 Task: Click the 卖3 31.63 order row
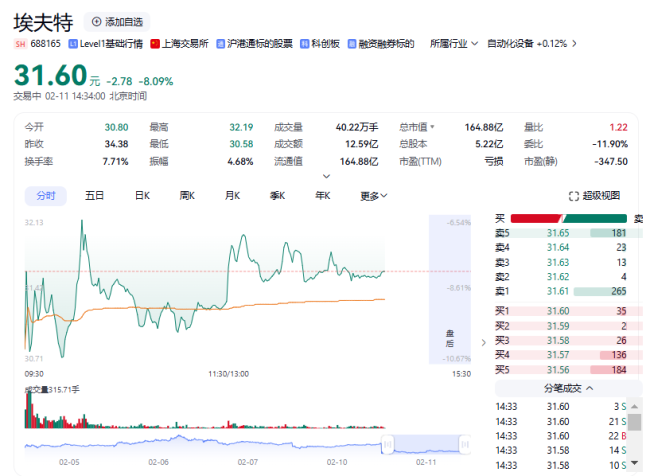568,262
